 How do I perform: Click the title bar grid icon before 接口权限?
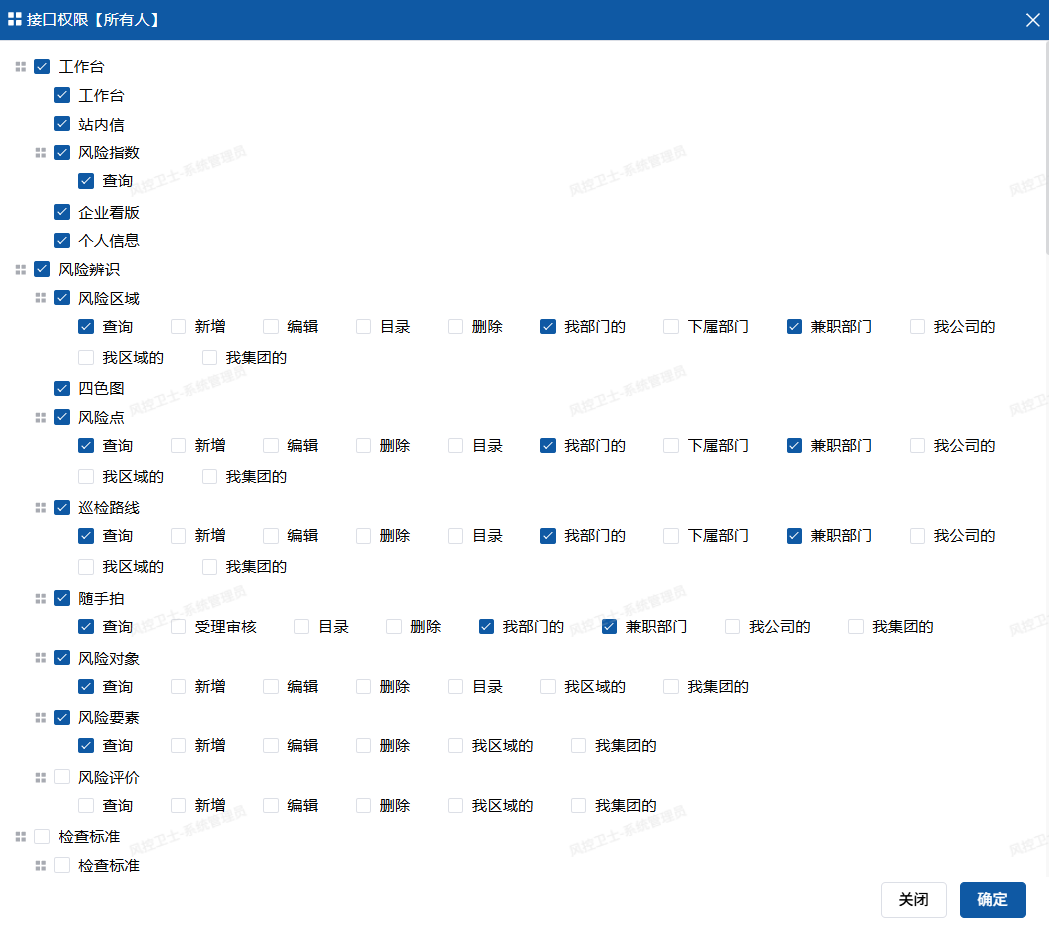(x=15, y=19)
